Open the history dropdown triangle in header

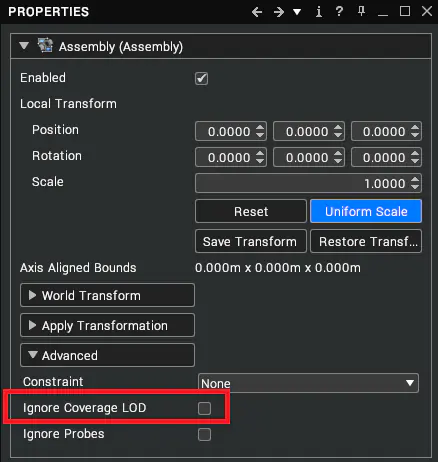pos(297,12)
